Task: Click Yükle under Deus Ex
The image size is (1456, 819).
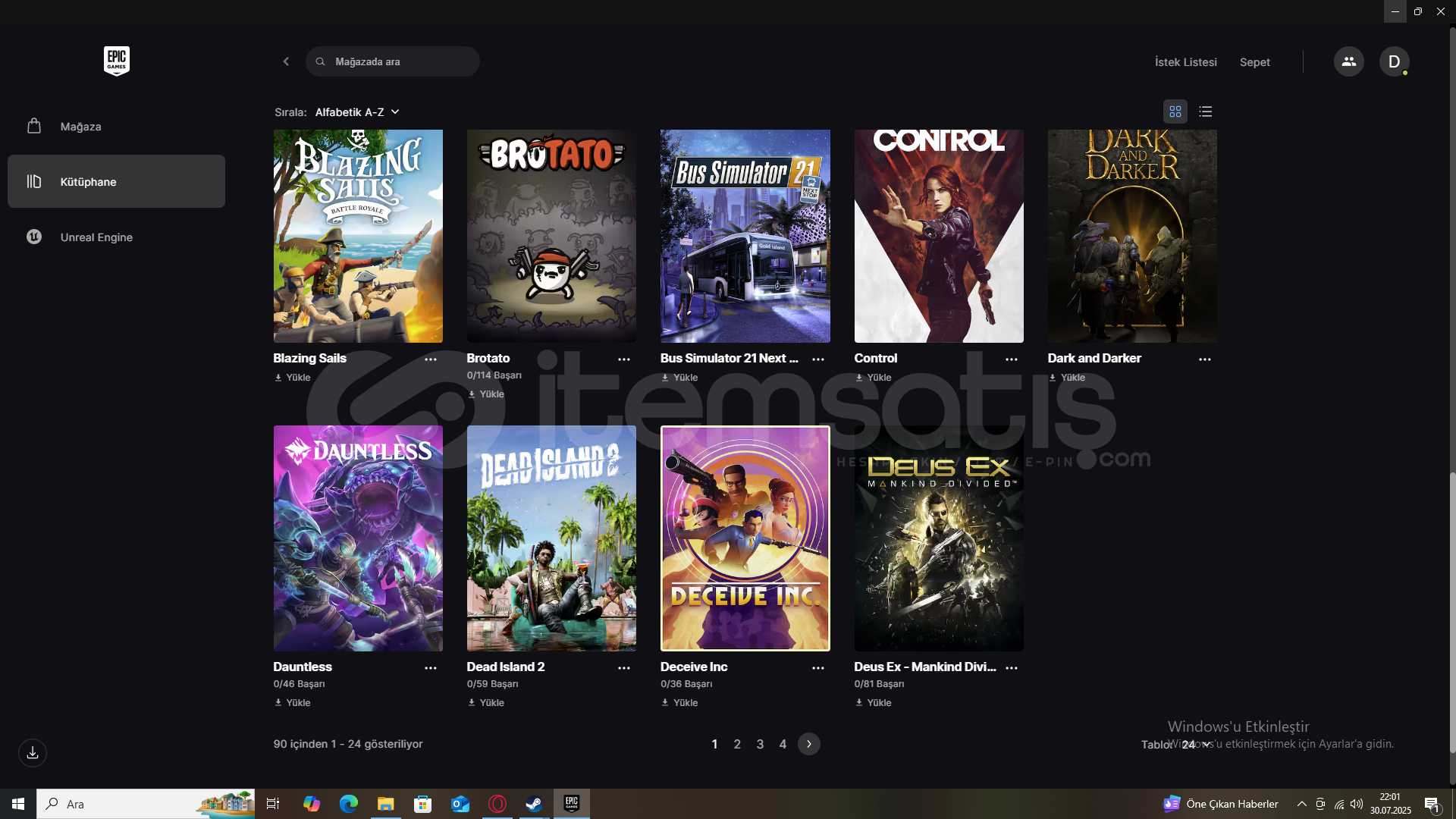Action: click(x=874, y=703)
